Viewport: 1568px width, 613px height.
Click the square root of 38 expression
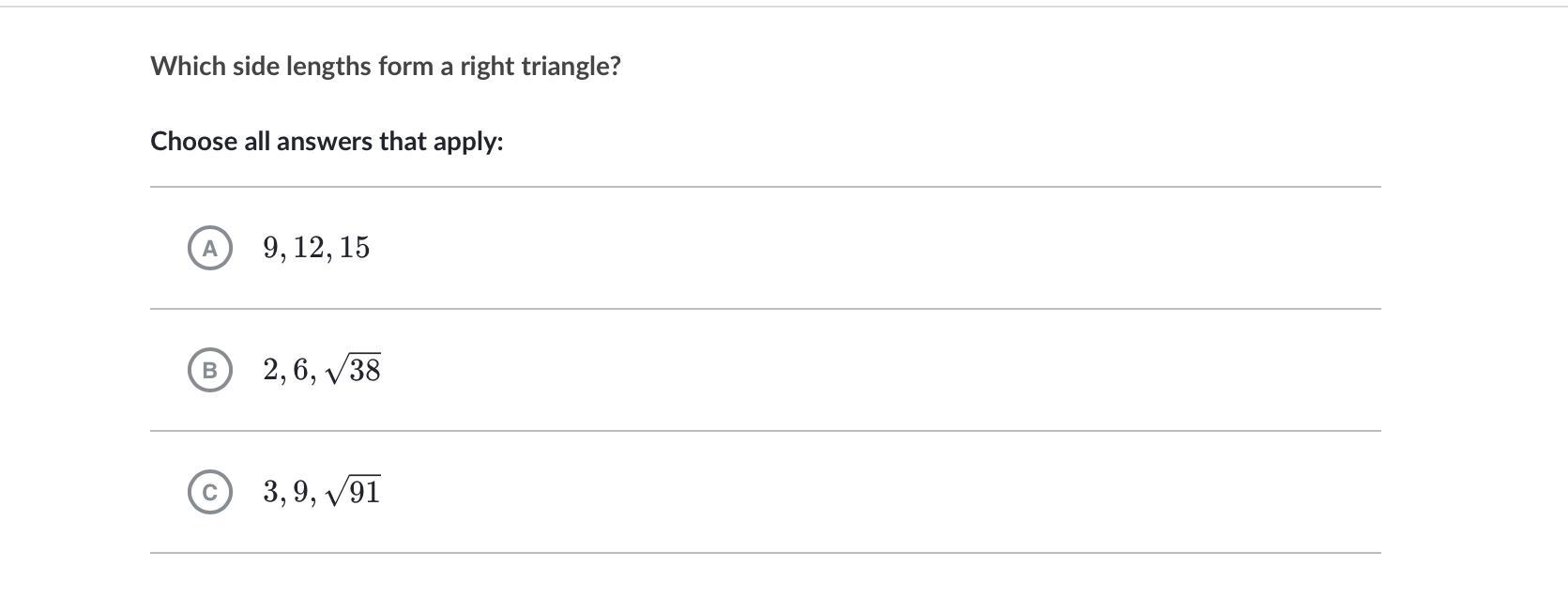coord(354,370)
